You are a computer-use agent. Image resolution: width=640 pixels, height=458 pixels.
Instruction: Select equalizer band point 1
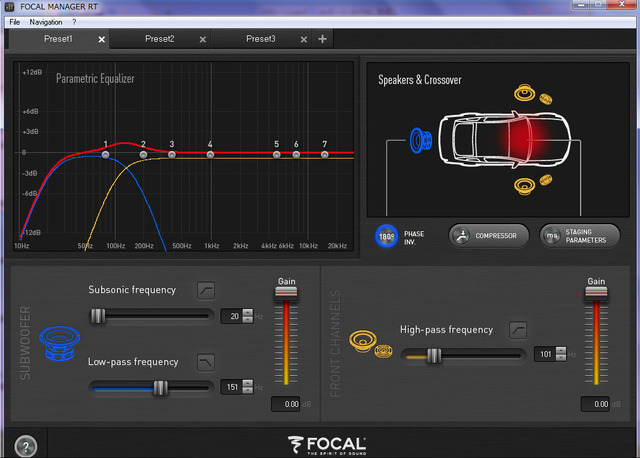105,155
